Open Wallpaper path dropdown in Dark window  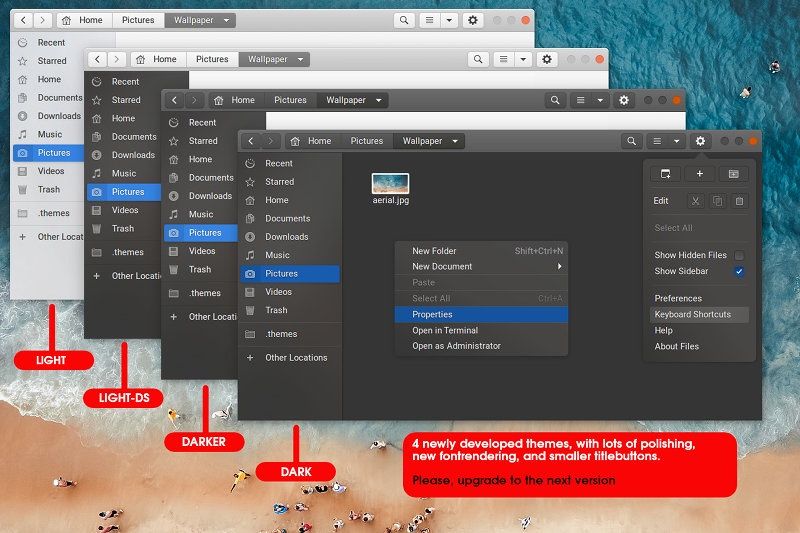coord(455,141)
